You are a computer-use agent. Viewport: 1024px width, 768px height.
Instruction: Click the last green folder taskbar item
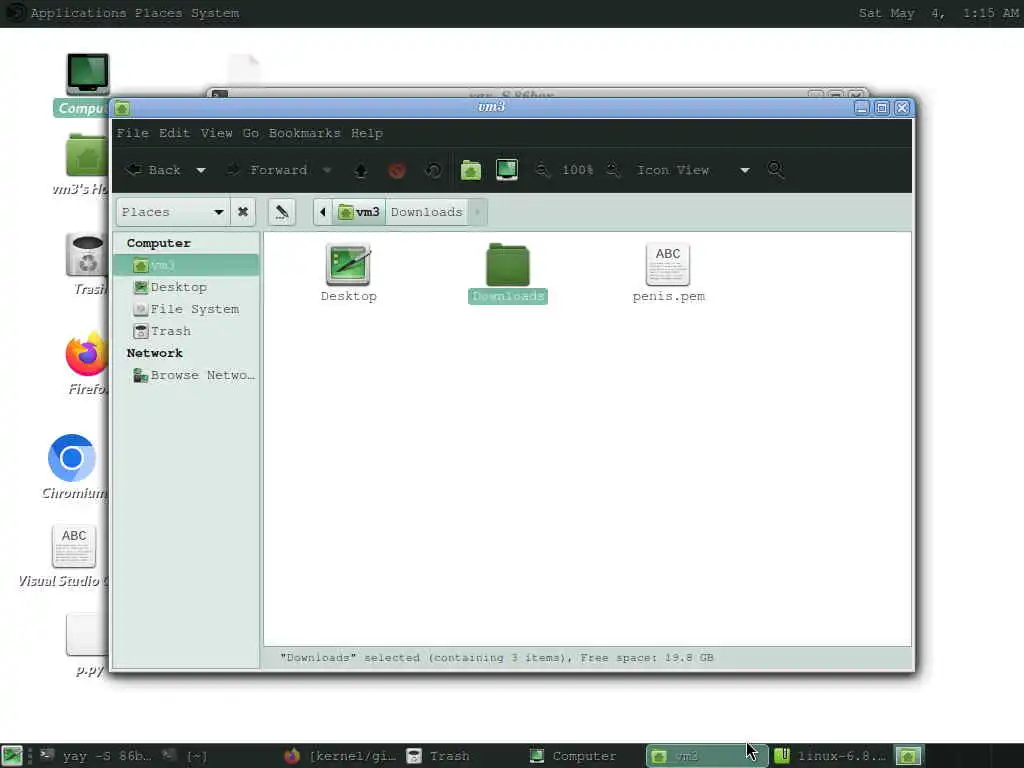click(908, 756)
